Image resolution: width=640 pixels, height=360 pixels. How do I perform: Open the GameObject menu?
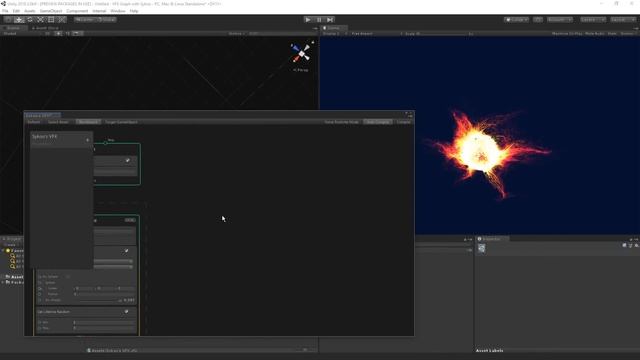tap(51, 11)
